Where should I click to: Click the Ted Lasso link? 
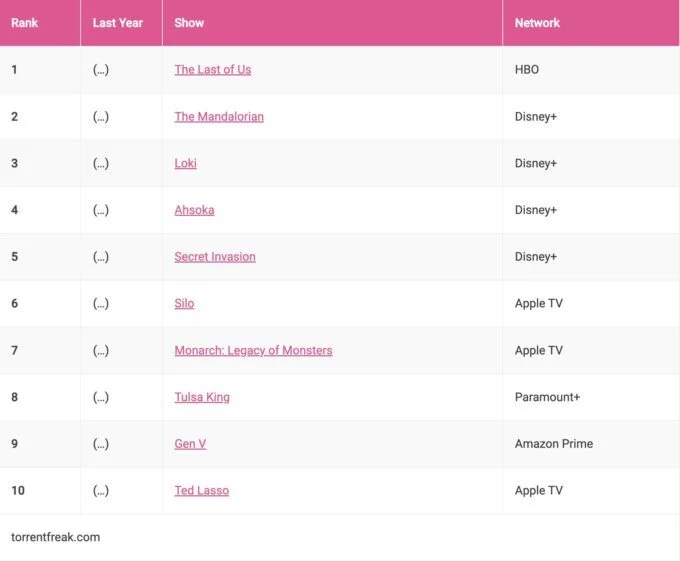click(201, 491)
